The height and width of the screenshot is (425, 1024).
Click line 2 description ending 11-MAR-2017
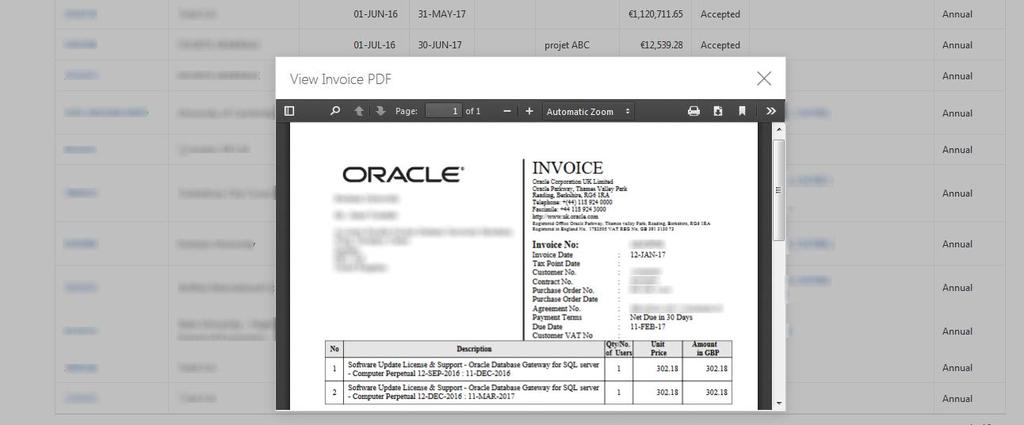[473, 392]
